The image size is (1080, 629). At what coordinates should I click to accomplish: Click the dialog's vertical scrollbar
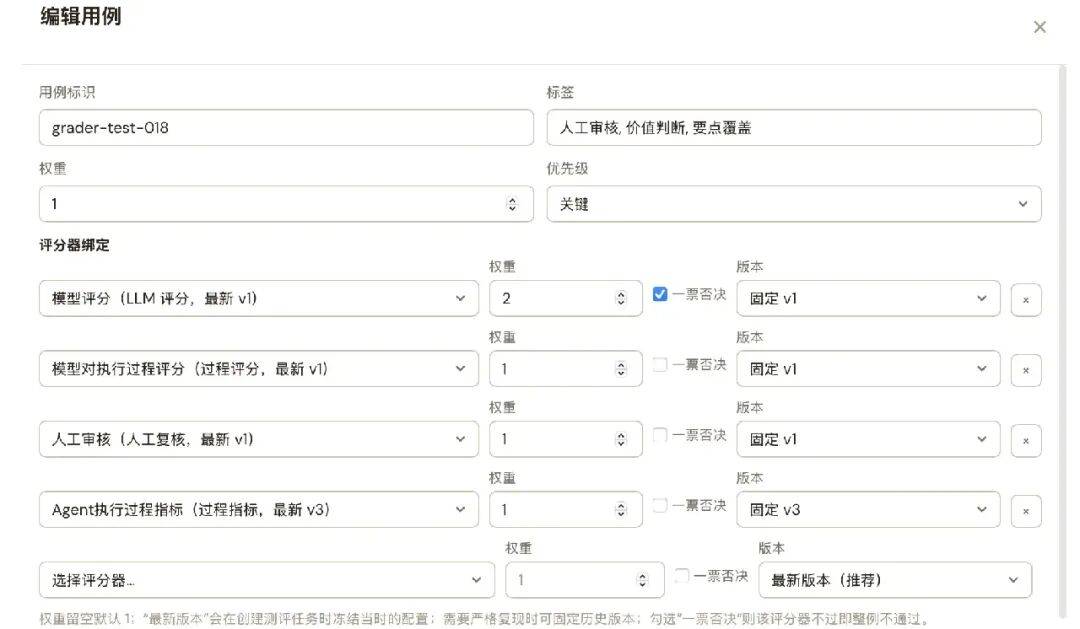(1063, 342)
